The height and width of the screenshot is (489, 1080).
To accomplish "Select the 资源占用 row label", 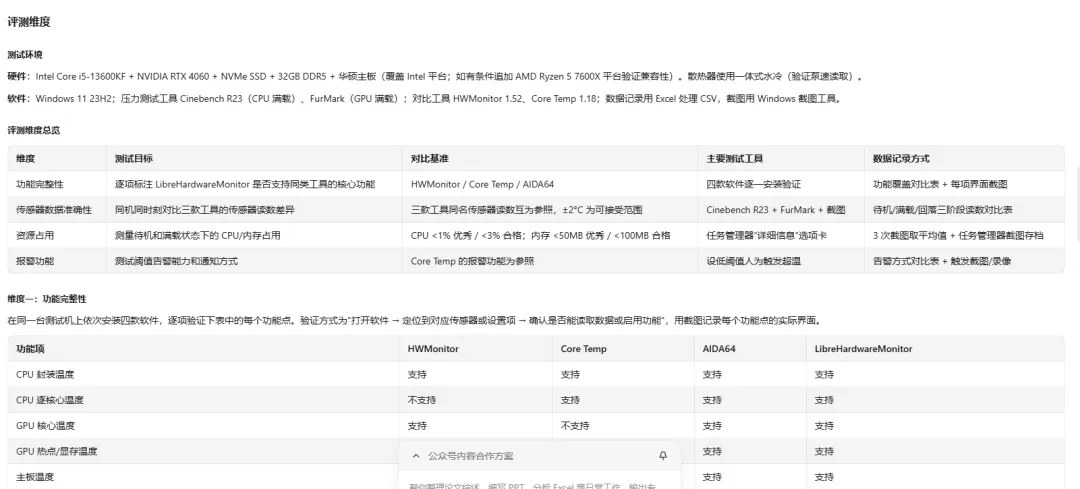I will (35, 235).
